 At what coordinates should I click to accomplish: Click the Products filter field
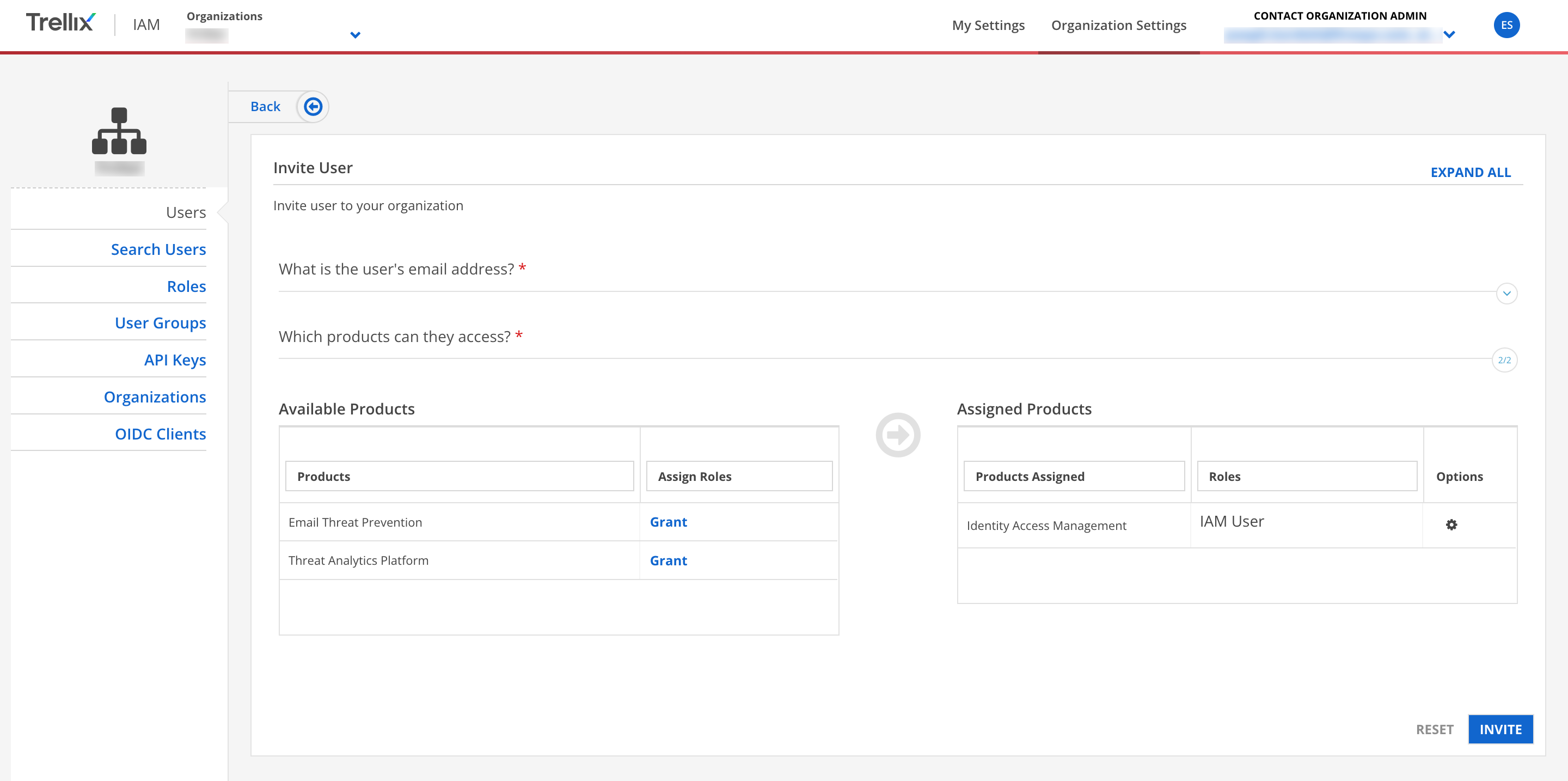[x=460, y=476]
